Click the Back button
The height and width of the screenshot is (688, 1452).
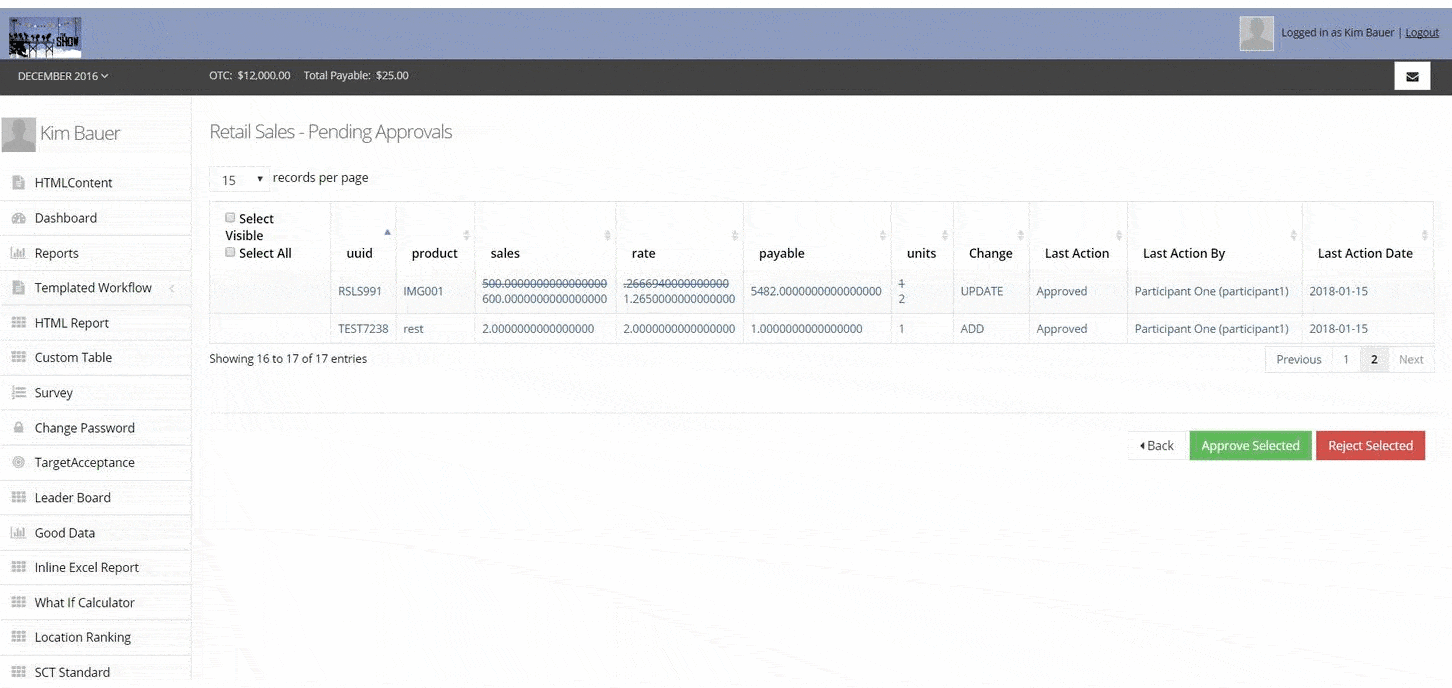[x=1157, y=446]
